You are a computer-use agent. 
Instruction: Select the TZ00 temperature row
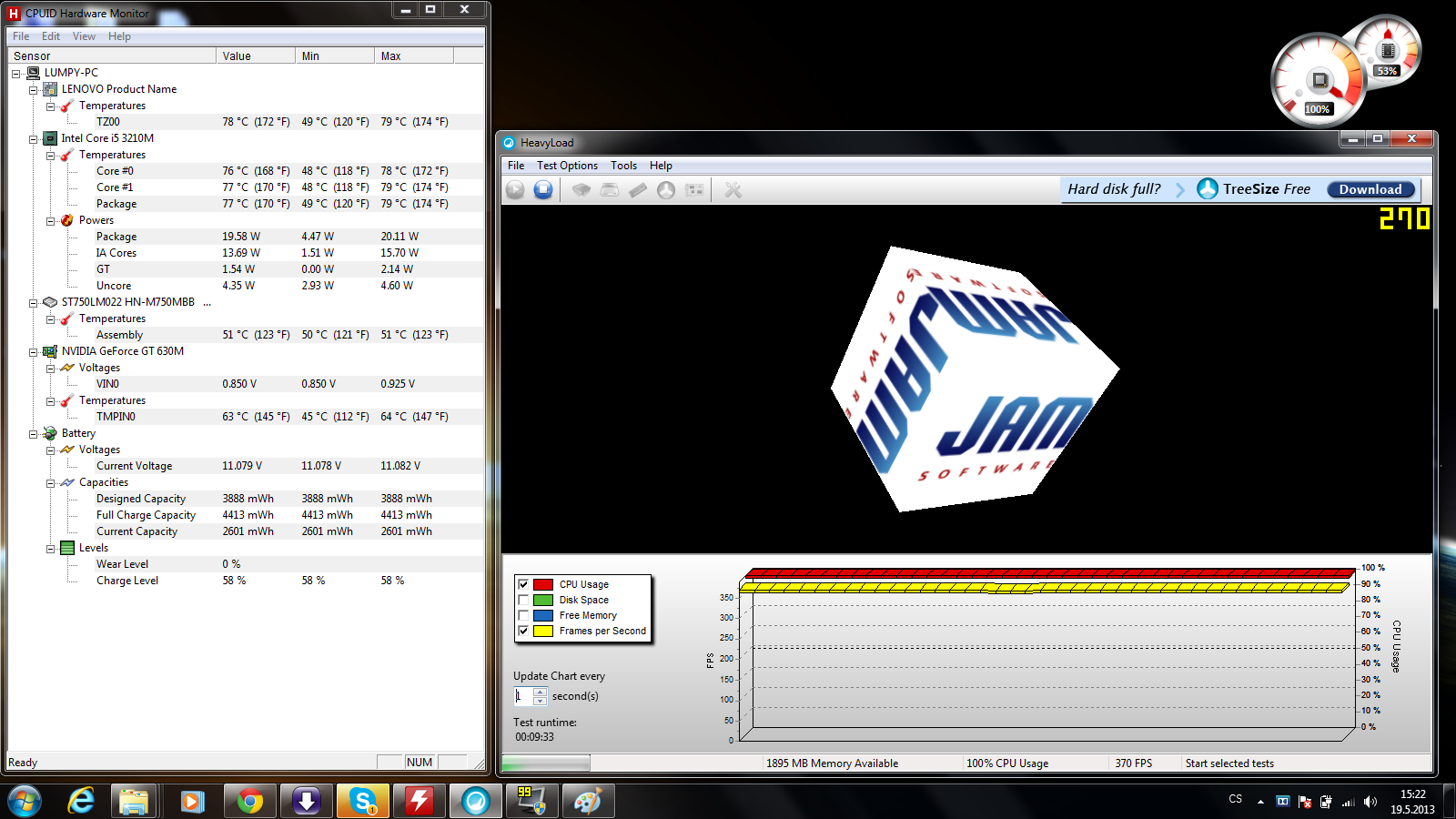pyautogui.click(x=246, y=122)
